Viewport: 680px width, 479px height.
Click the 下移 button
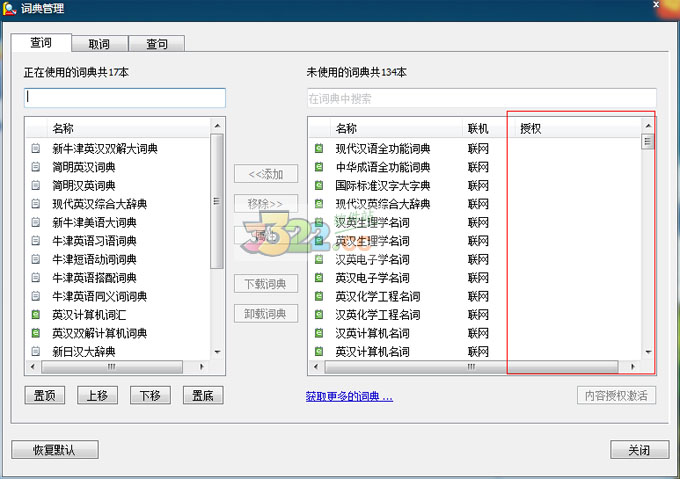click(150, 395)
